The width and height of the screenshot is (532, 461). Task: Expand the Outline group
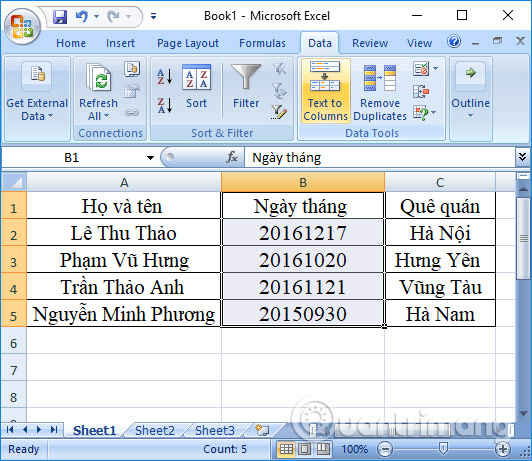tap(470, 91)
